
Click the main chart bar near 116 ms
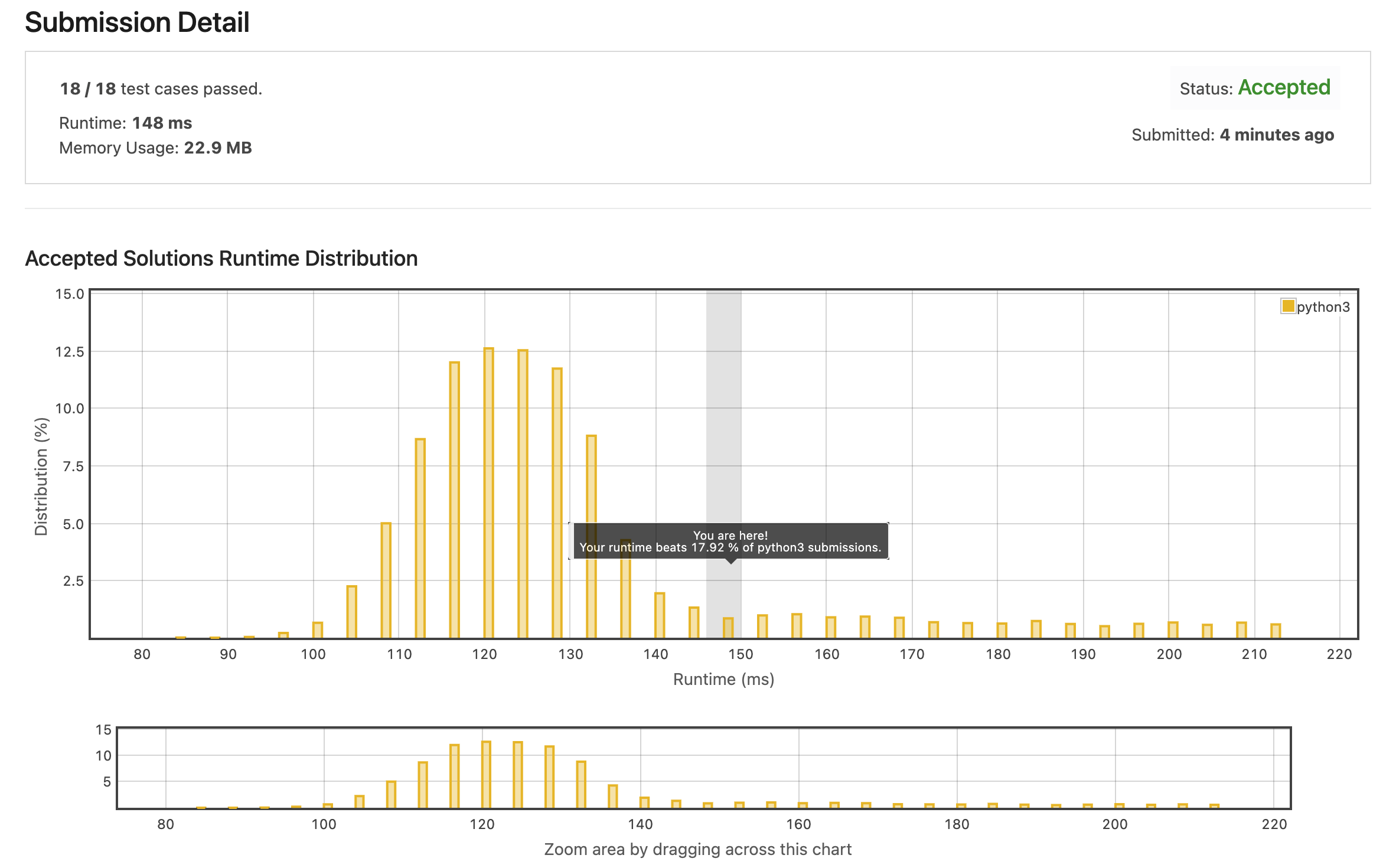(x=454, y=500)
